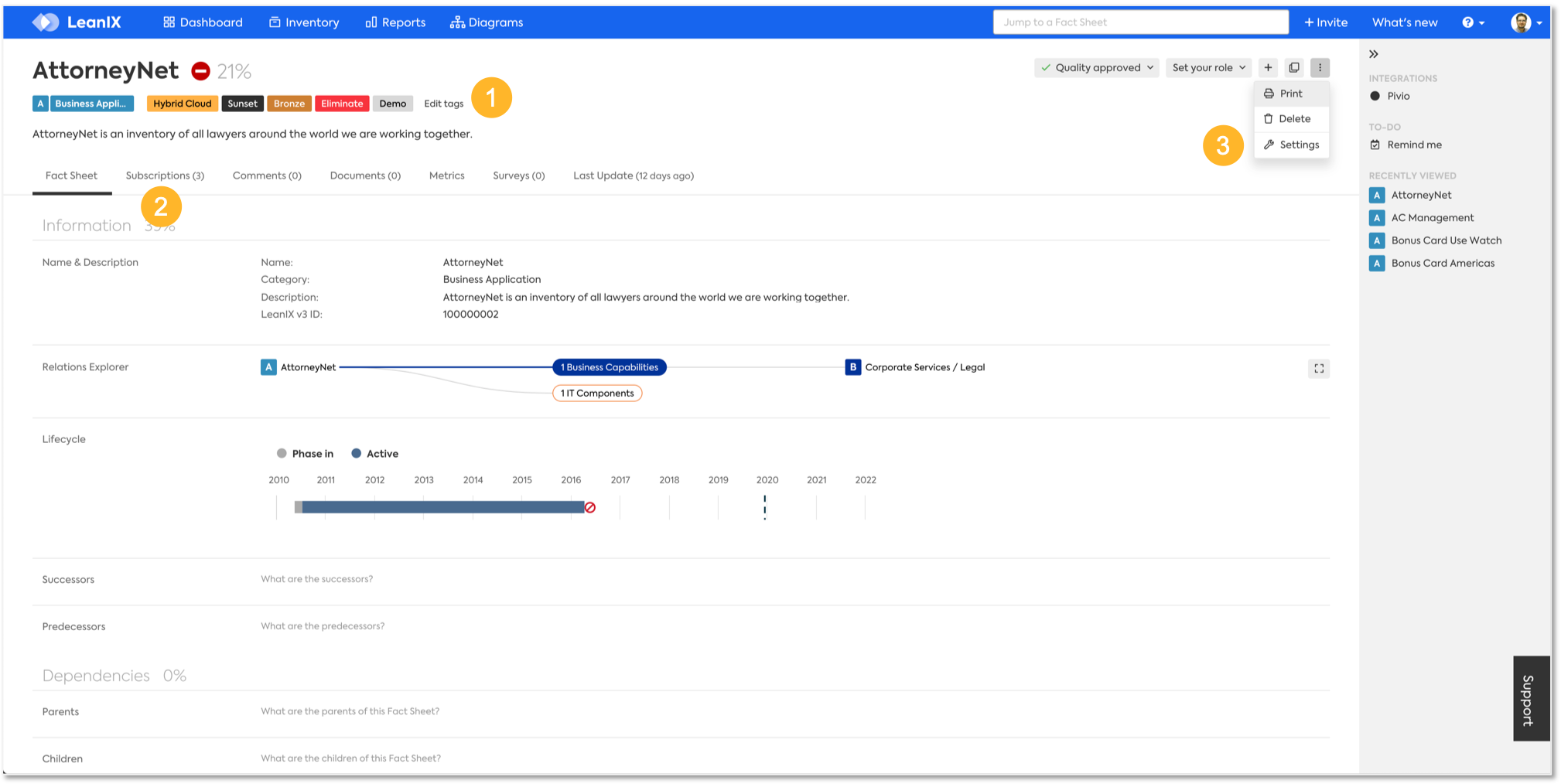
Task: Click the Demo tag
Action: (393, 104)
